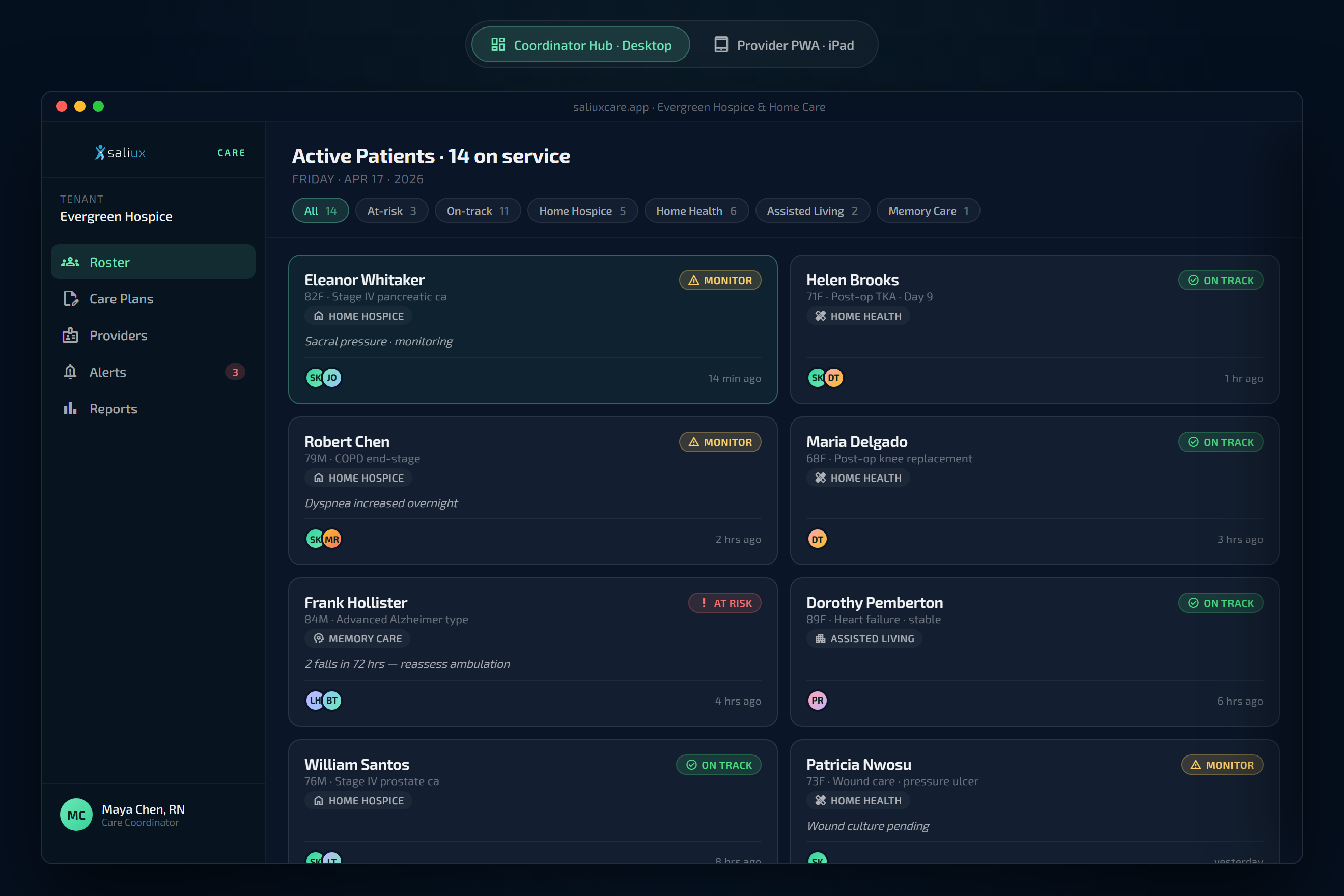Filter by Home Health
The width and height of the screenshot is (1344, 896).
tap(696, 210)
